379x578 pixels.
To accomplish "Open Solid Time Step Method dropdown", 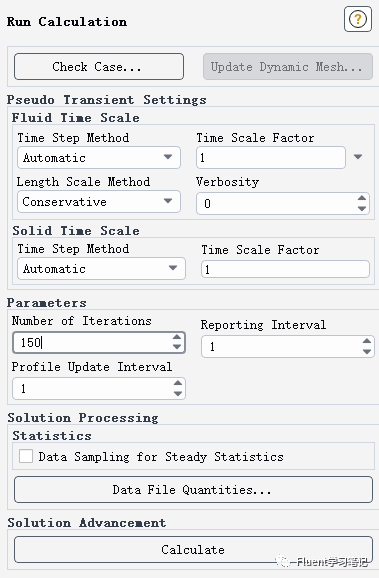I will coord(101,269).
